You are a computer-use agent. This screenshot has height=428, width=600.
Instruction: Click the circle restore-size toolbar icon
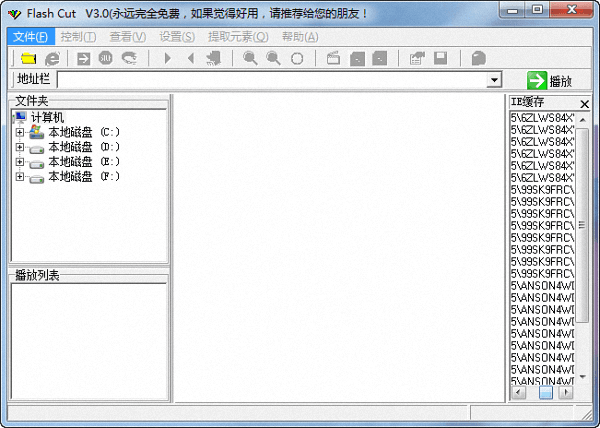pos(297,59)
